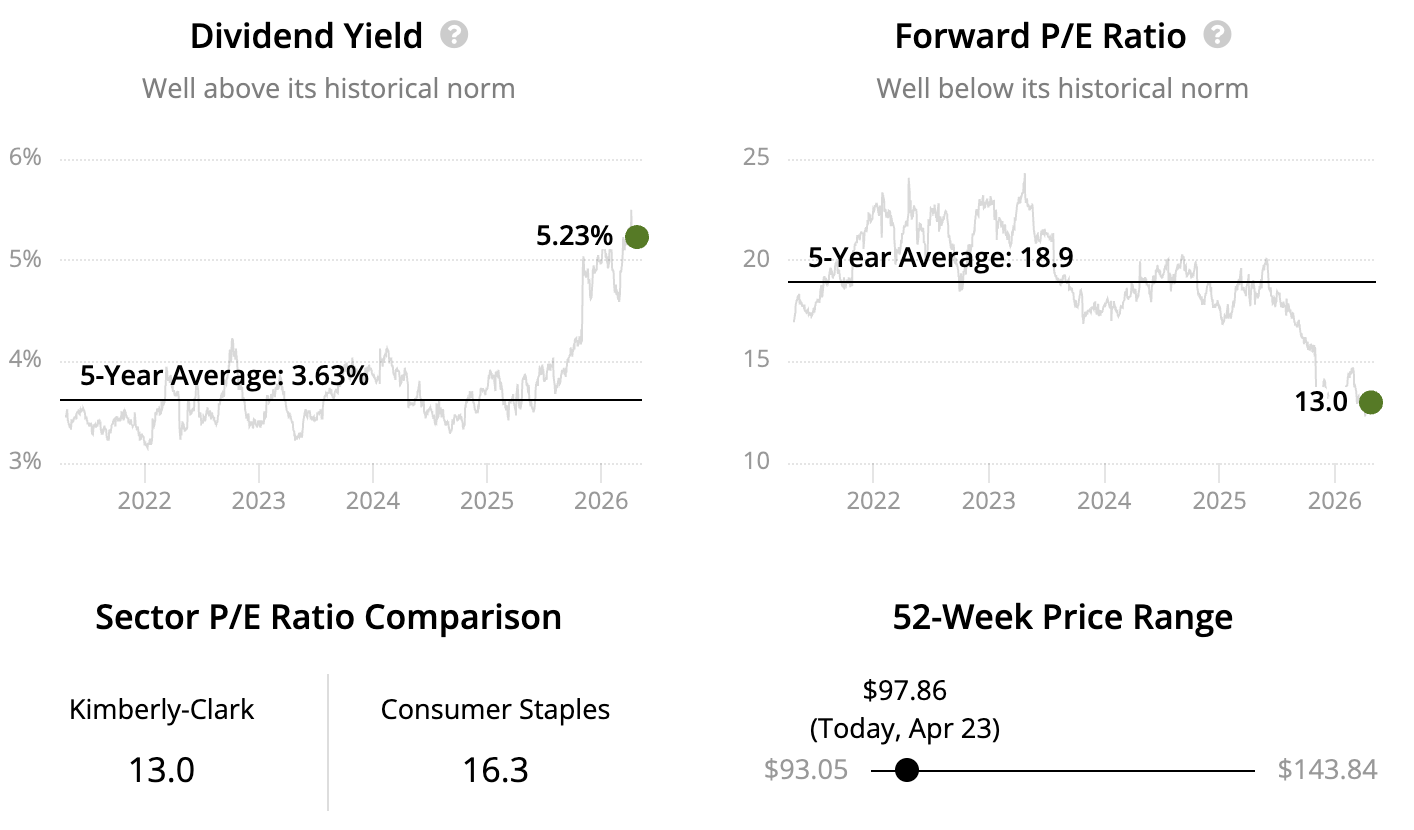
Task: Click 2023 on the Forward P/E axis
Action: [989, 498]
